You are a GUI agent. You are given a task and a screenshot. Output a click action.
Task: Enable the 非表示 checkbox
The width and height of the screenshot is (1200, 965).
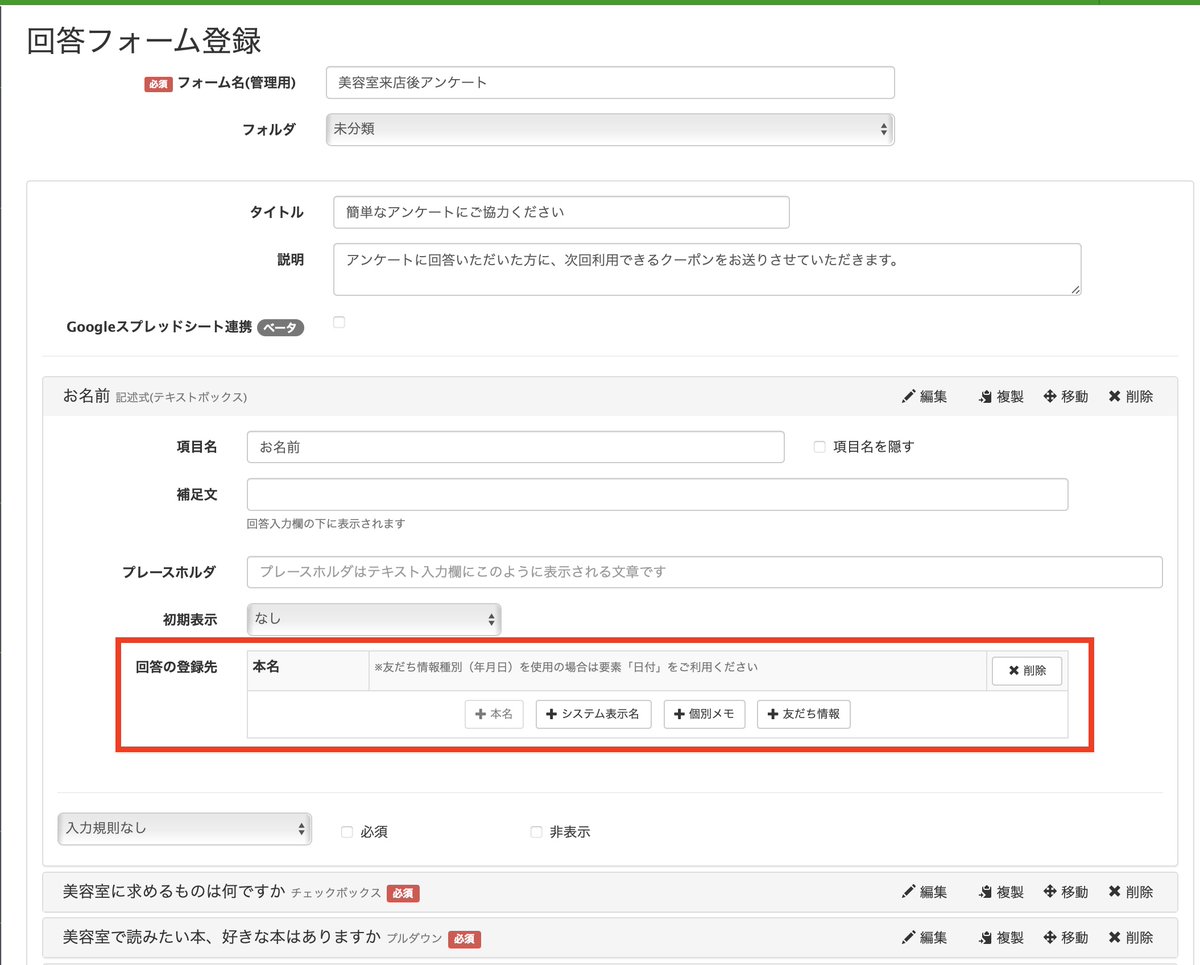[536, 831]
